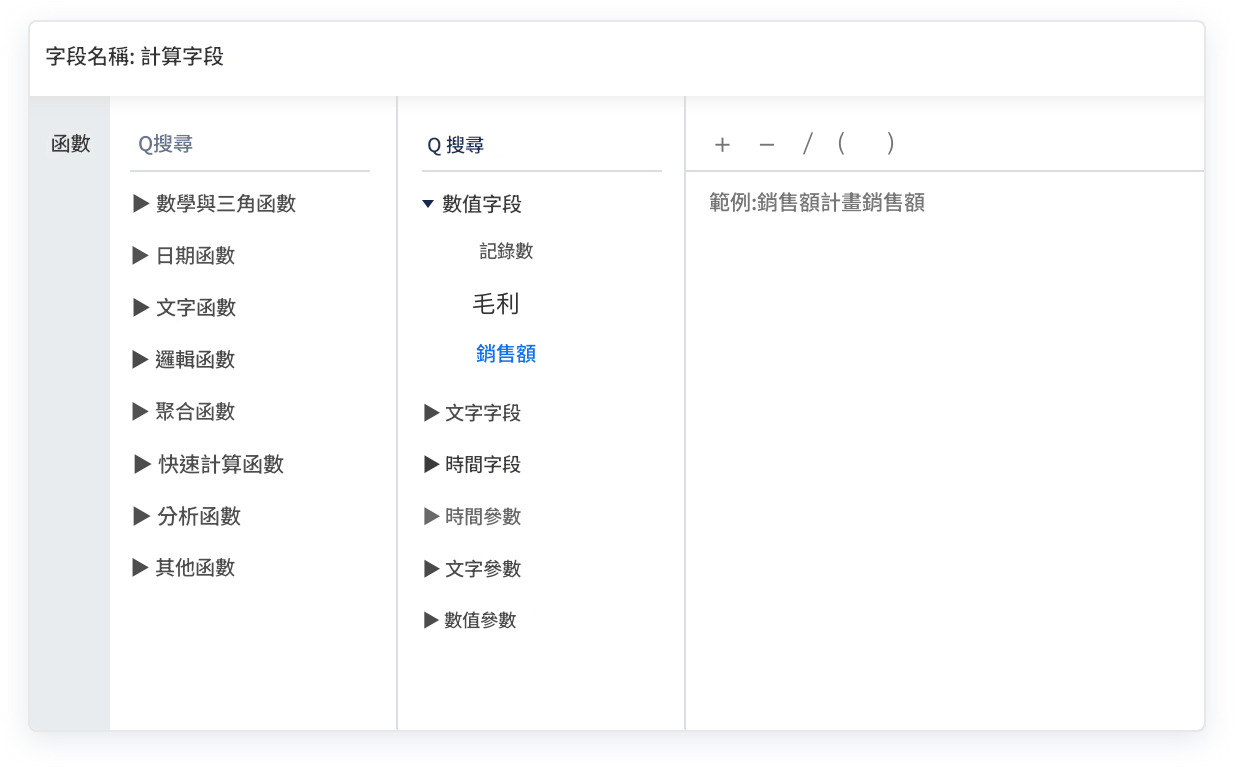Viewport: 1234px width, 768px height.
Task: Insert the right parenthesis operator
Action: pyautogui.click(x=890, y=144)
